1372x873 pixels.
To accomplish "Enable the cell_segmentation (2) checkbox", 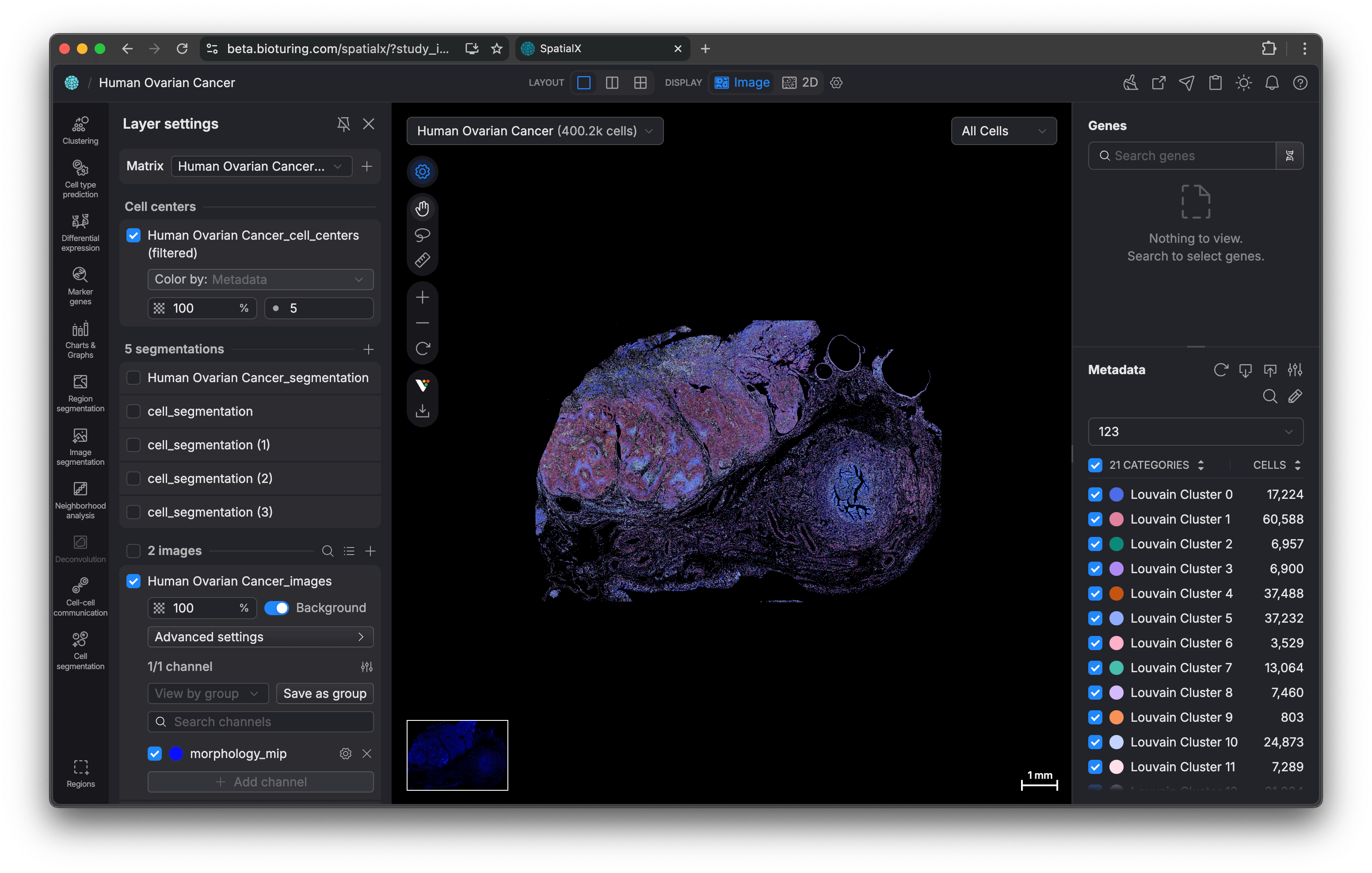I will pyautogui.click(x=133, y=479).
